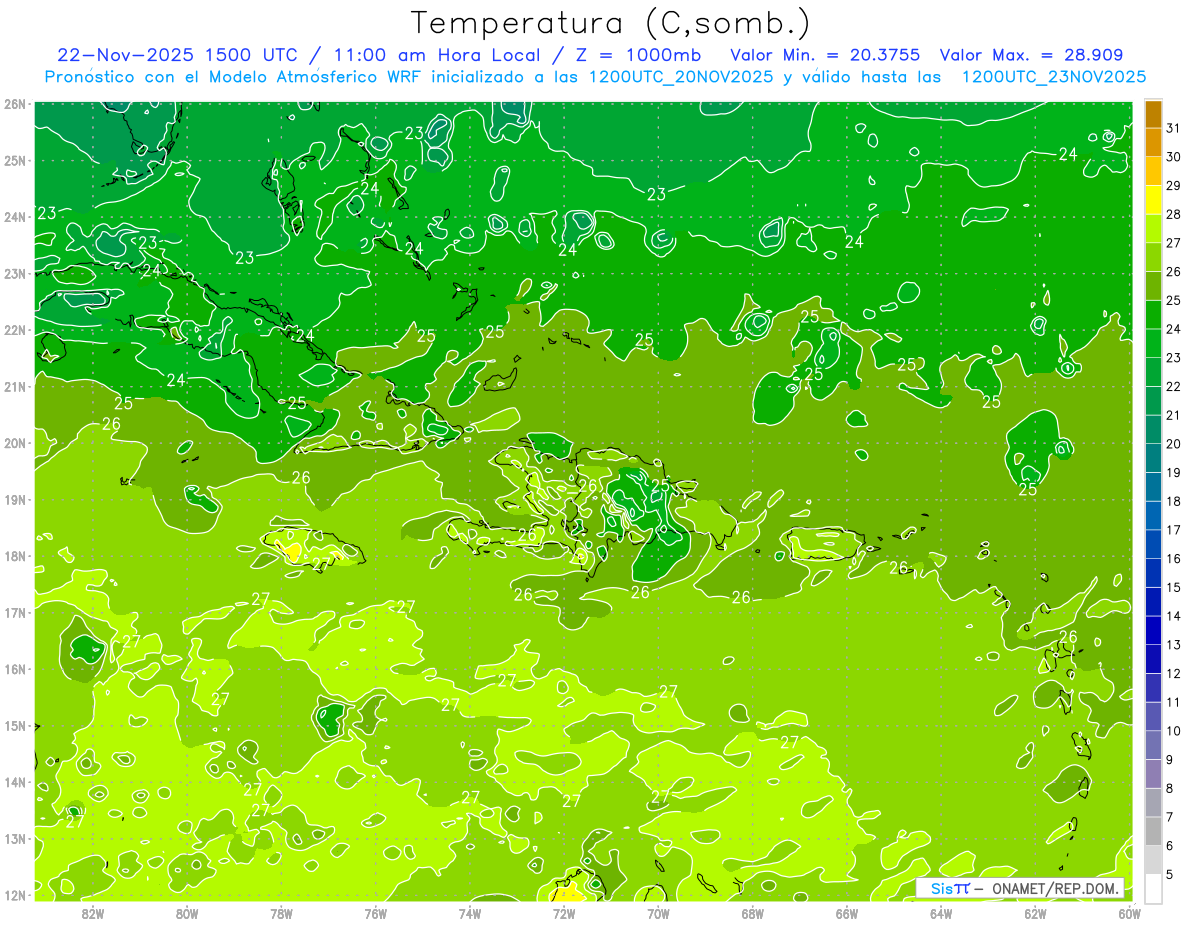Click the "28" legend value
Viewport: 1200px width, 927px height.
coord(1173,214)
